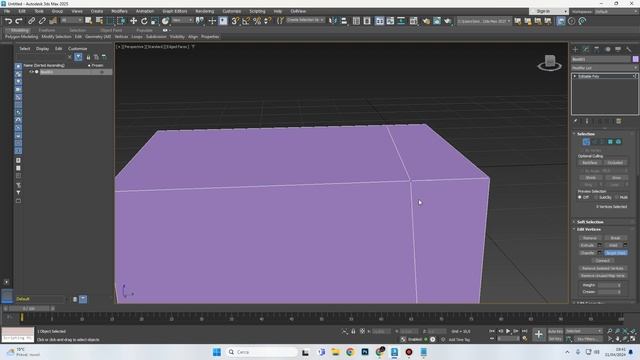Viewport: 640px width, 360px height.
Task: Open the Workspaces Default dropdown
Action: coord(616,11)
